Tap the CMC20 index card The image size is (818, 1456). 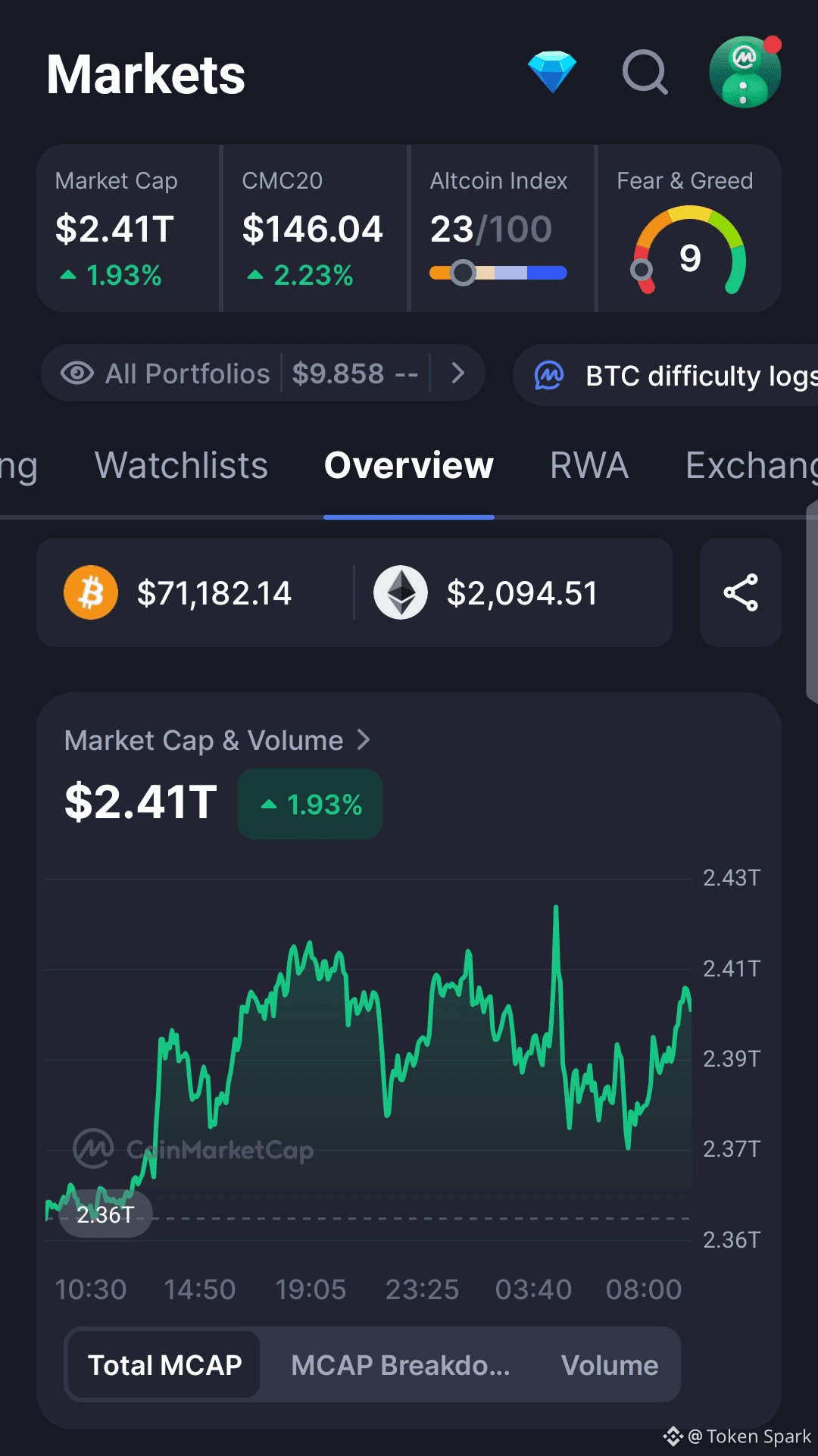point(314,229)
